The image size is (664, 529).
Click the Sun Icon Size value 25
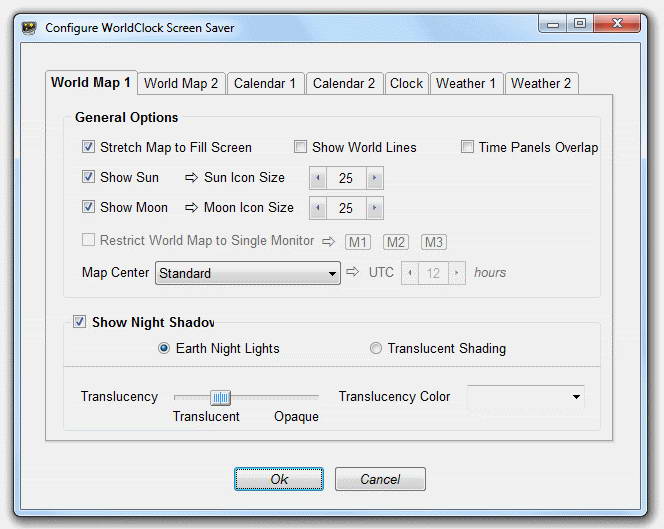[x=346, y=178]
